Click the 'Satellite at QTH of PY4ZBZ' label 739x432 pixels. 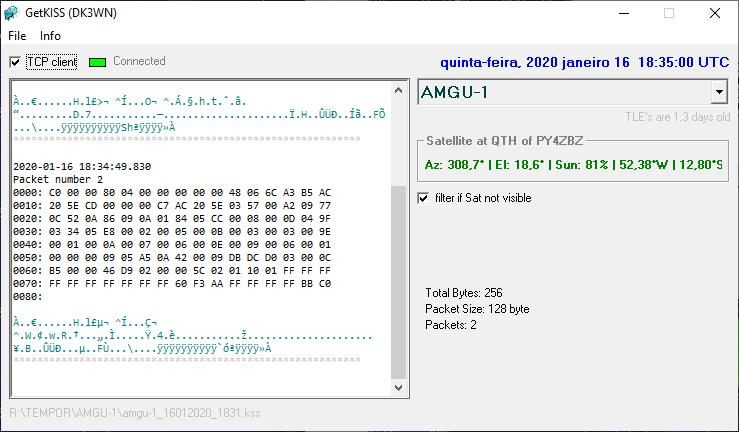coord(504,140)
